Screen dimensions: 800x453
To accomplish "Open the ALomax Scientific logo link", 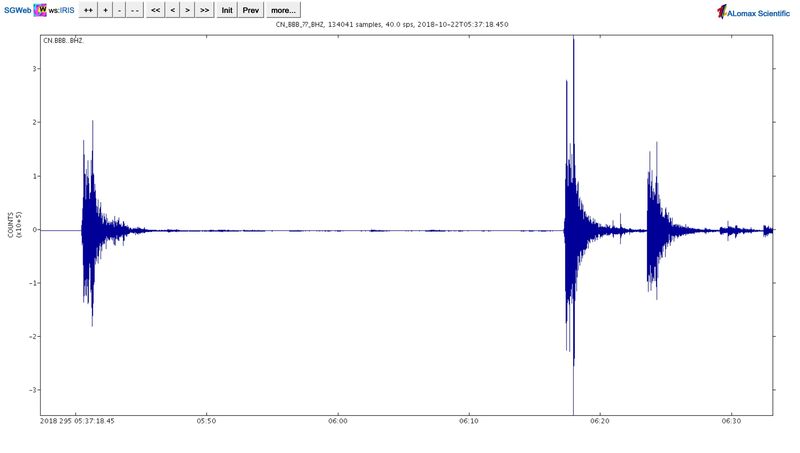I will 753,11.
